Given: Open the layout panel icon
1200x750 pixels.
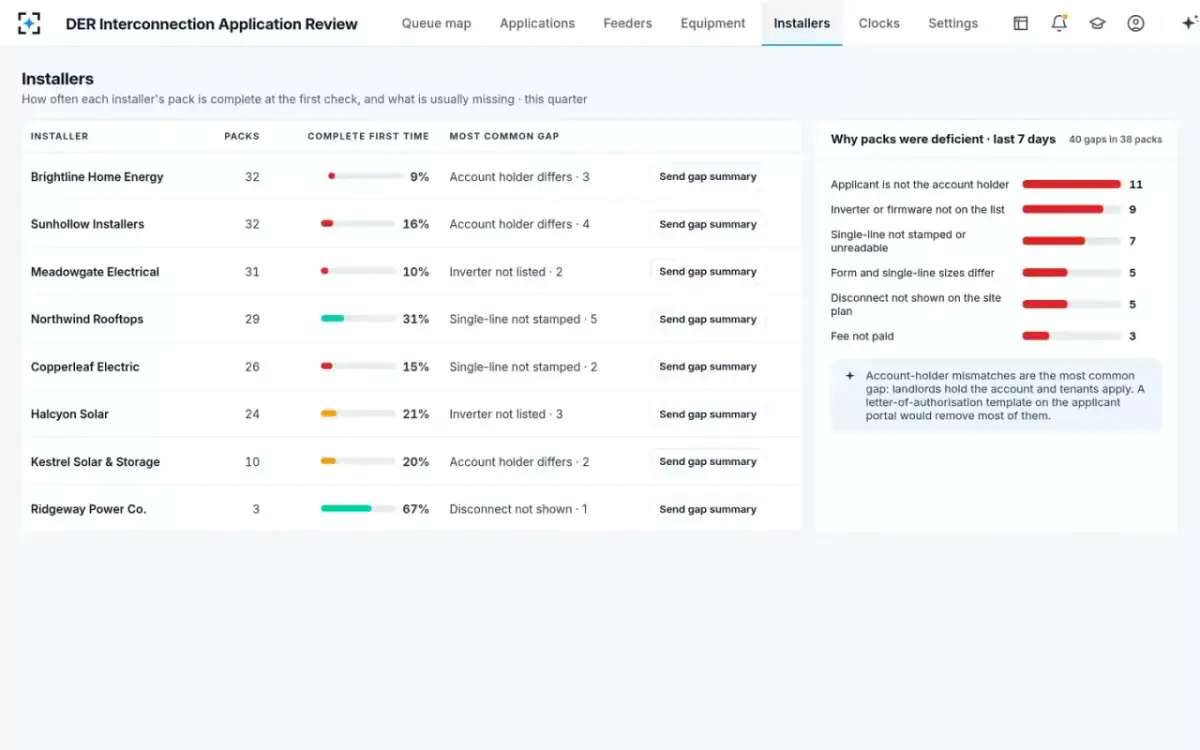Looking at the screenshot, I should (1020, 23).
